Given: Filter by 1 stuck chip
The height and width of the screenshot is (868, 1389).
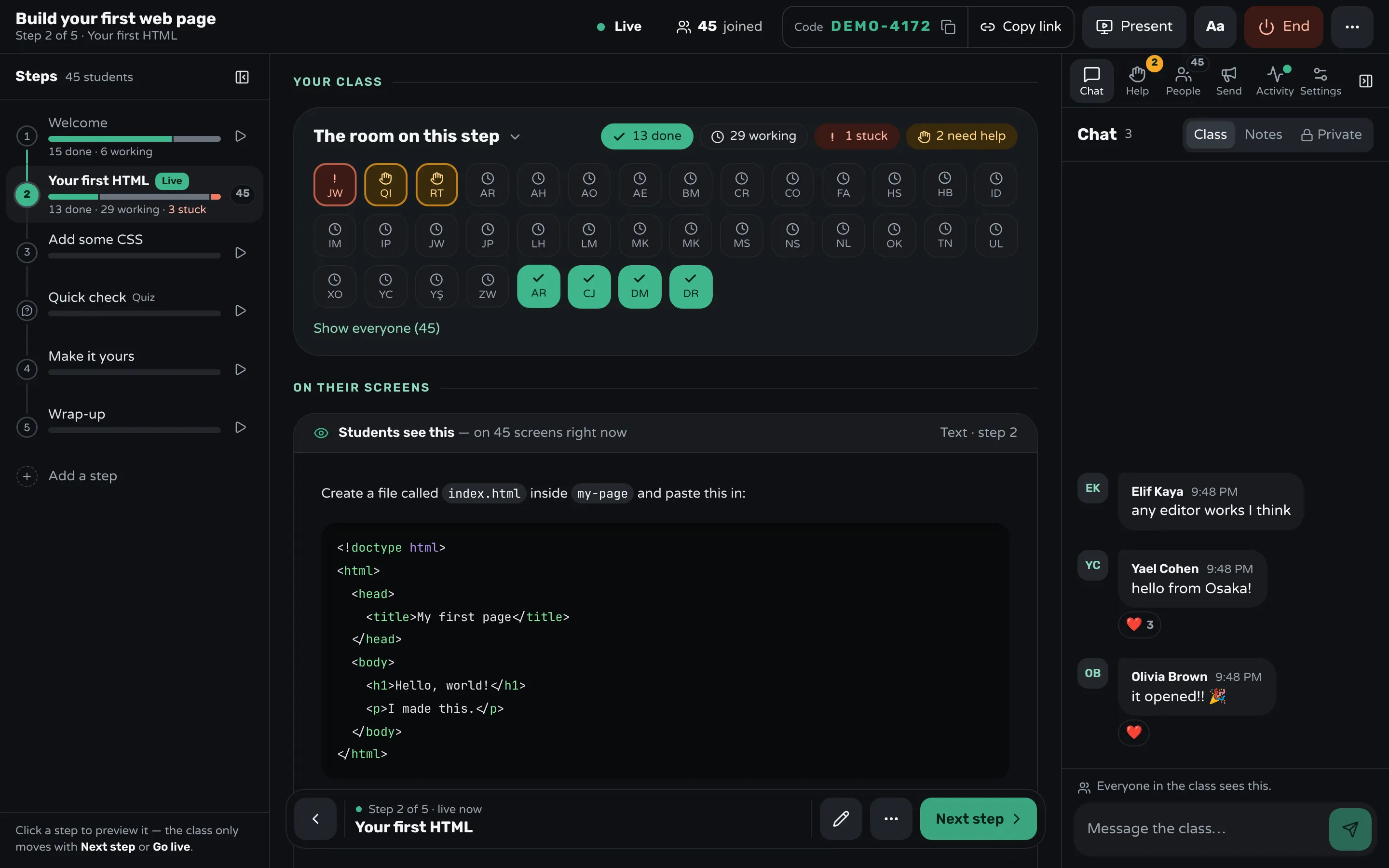Looking at the screenshot, I should point(857,136).
